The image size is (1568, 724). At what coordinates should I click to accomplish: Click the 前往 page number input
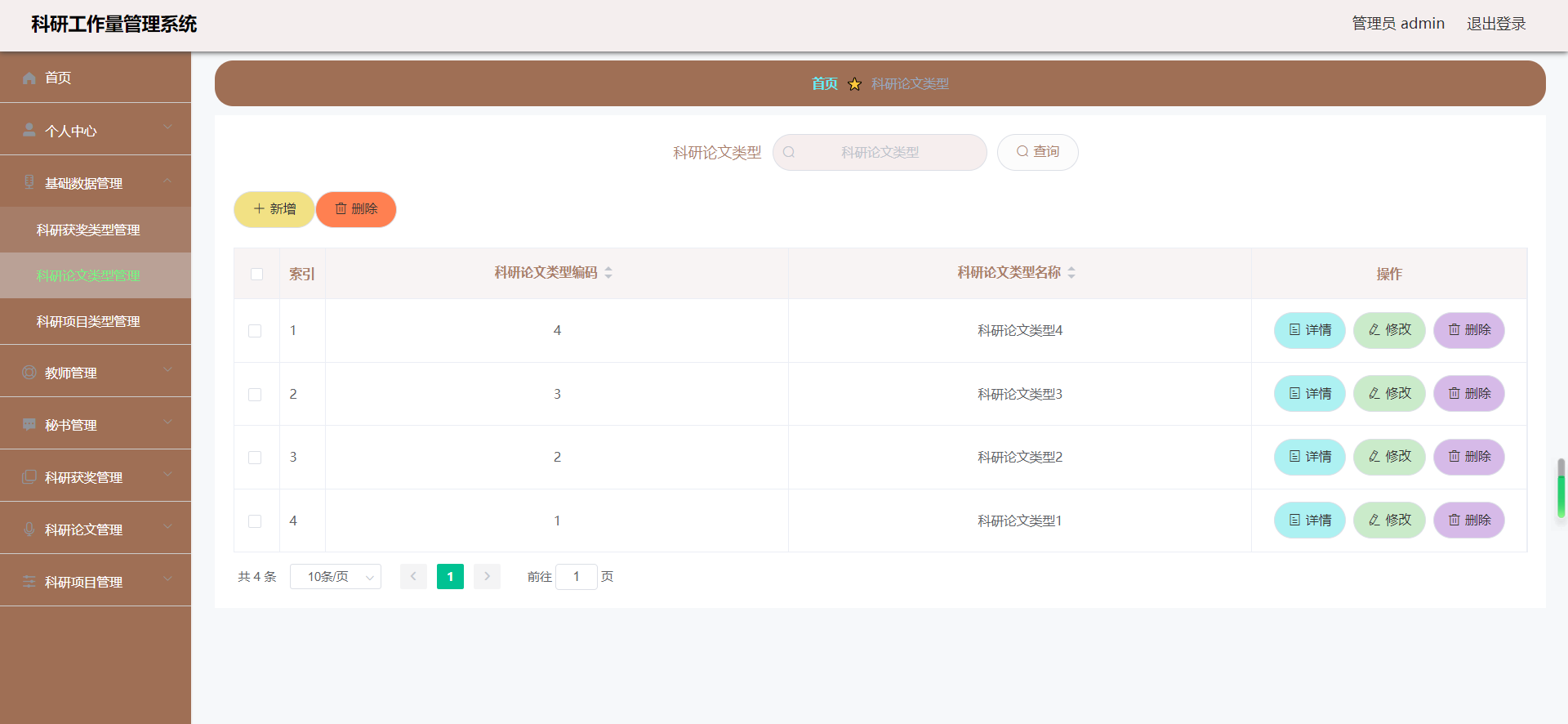[577, 577]
